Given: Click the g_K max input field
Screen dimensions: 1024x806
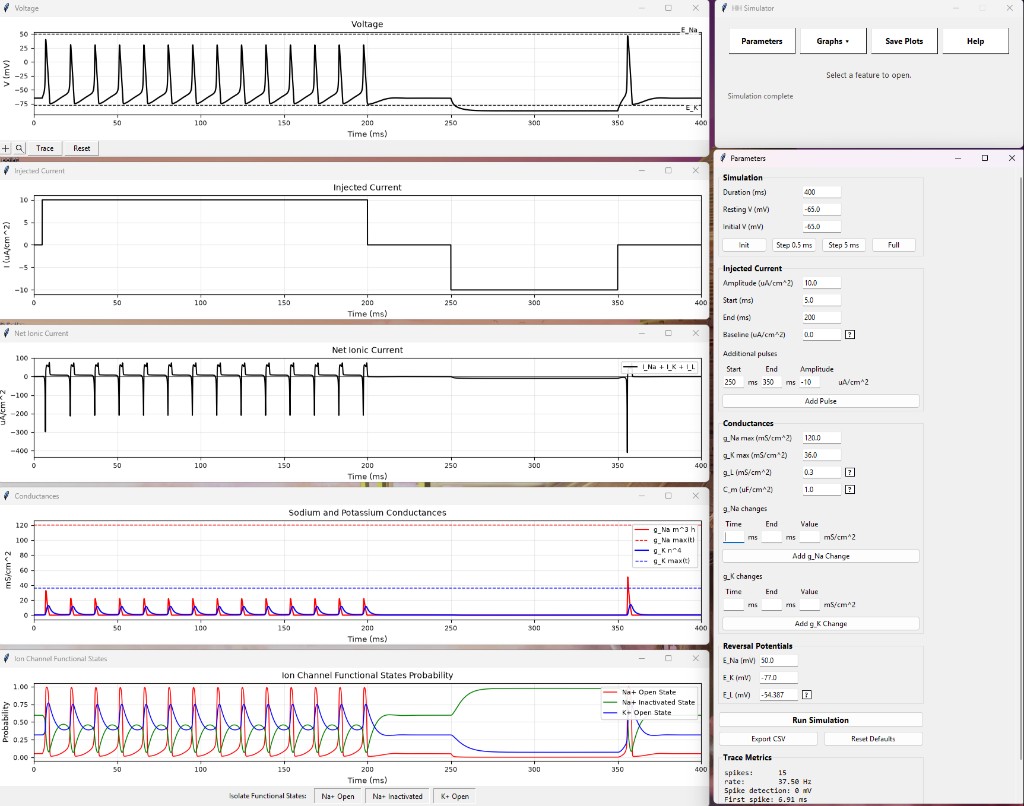Looking at the screenshot, I should pos(821,455).
